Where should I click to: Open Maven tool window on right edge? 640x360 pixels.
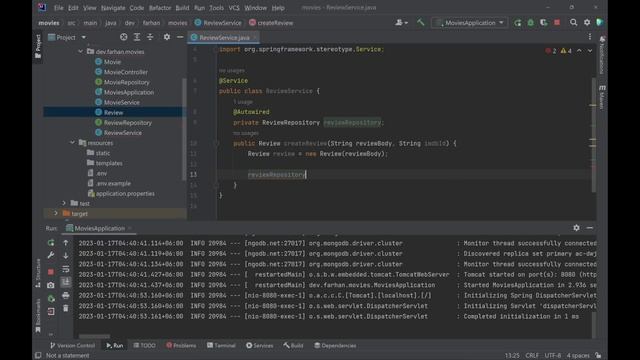(x=602, y=97)
